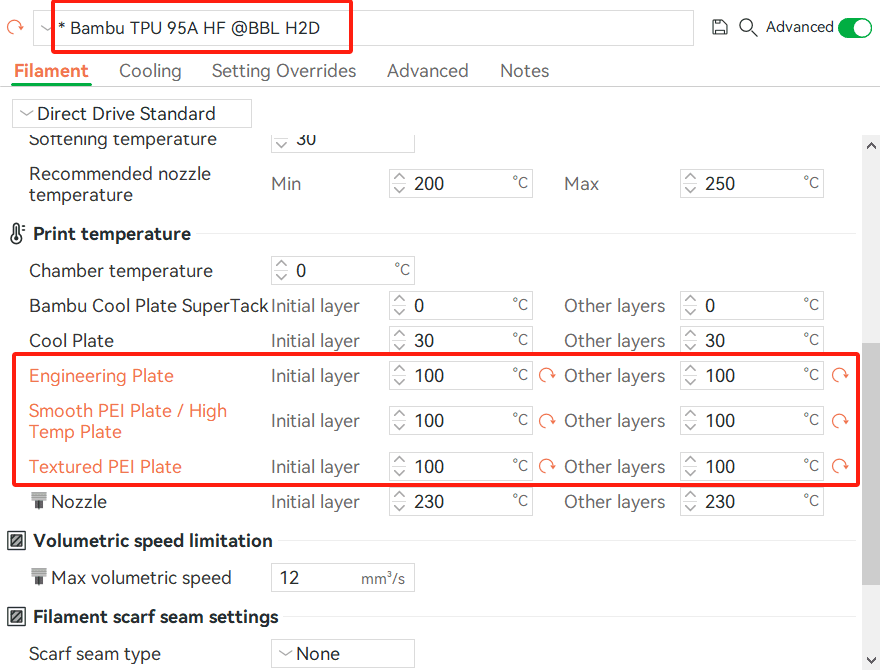Click the Volumetric speed limitation section icon
Screen dimensions: 880x670
tap(16, 541)
